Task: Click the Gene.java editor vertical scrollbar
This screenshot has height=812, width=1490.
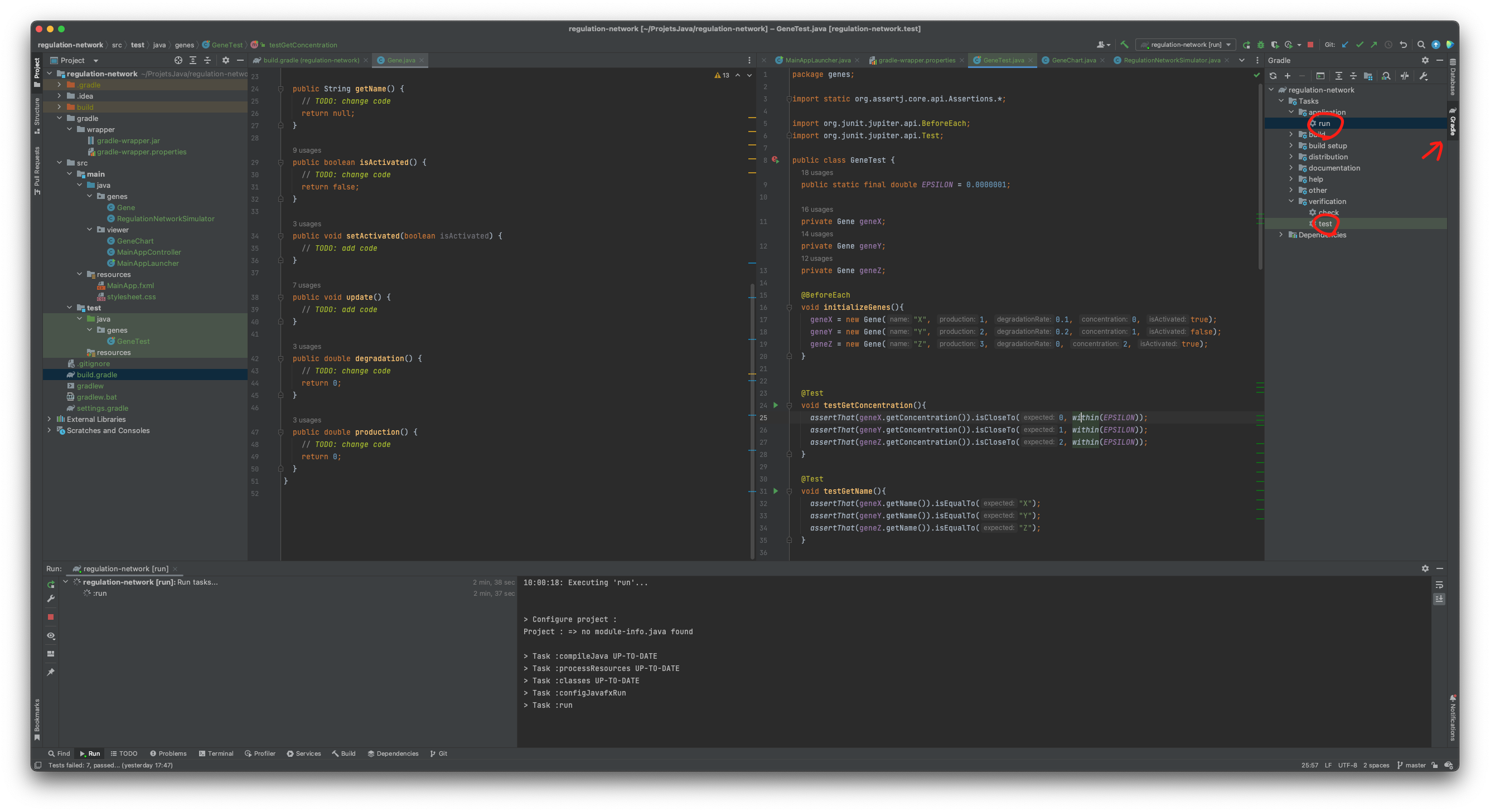Action: pos(752,421)
